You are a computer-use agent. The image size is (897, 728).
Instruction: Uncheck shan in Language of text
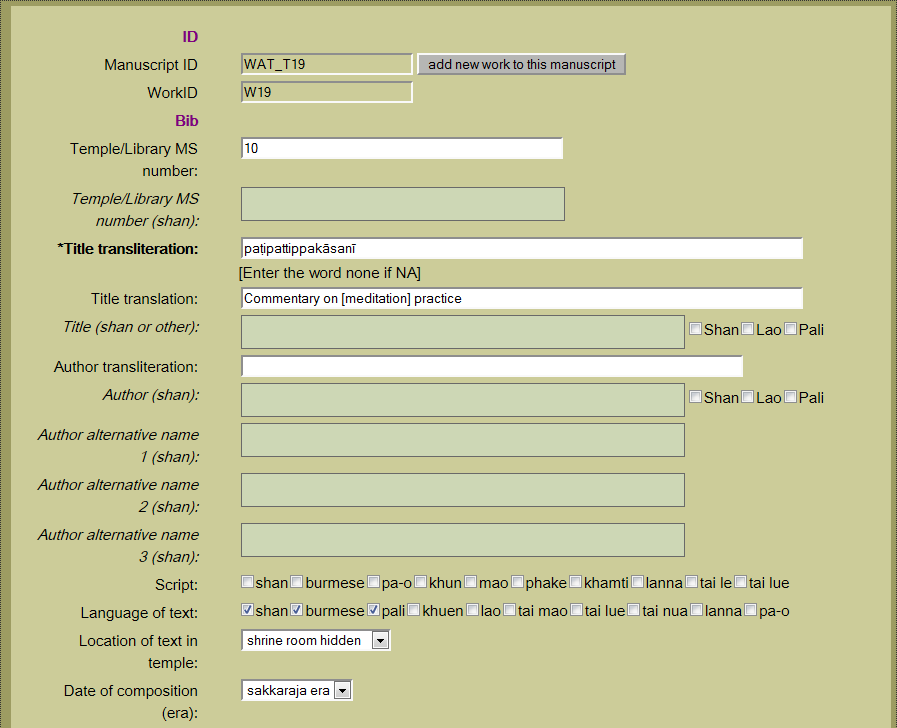(248, 610)
